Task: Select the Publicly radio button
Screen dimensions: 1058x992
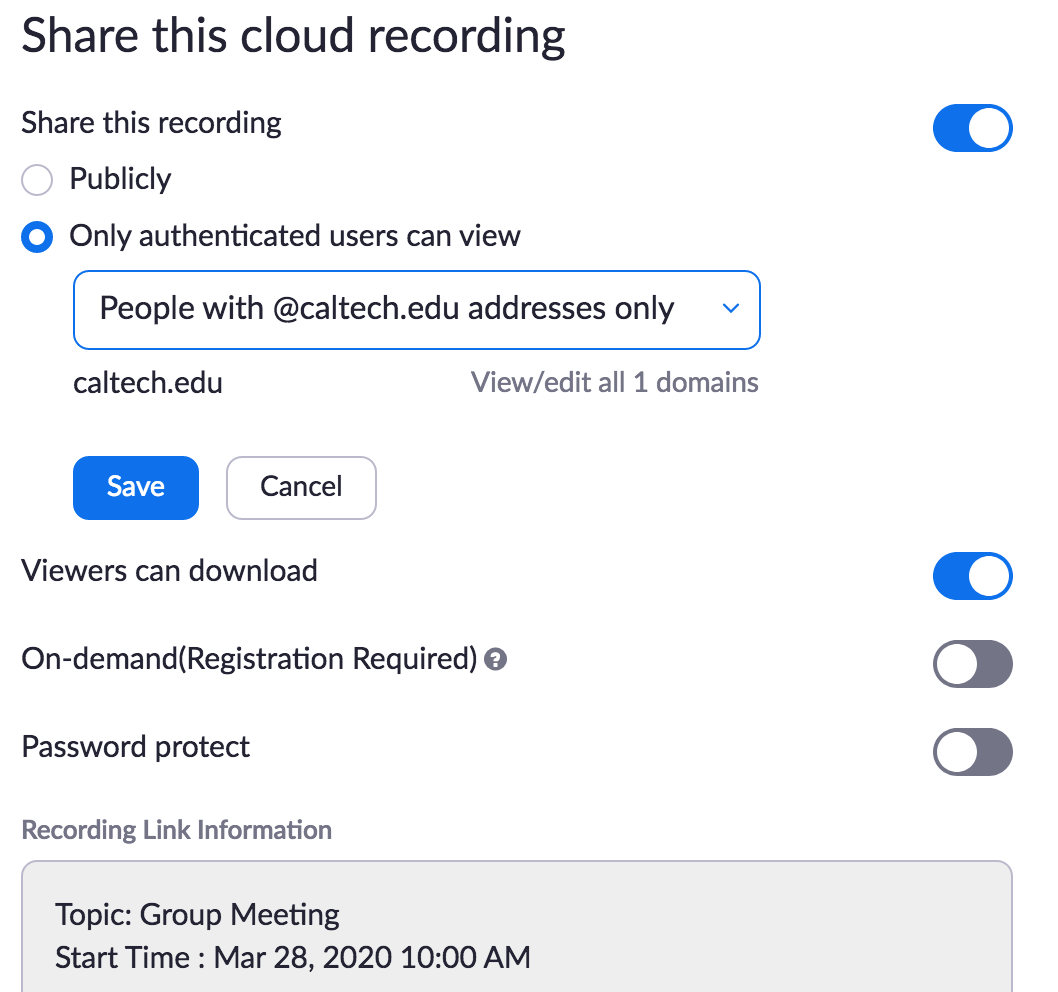Action: tap(37, 181)
